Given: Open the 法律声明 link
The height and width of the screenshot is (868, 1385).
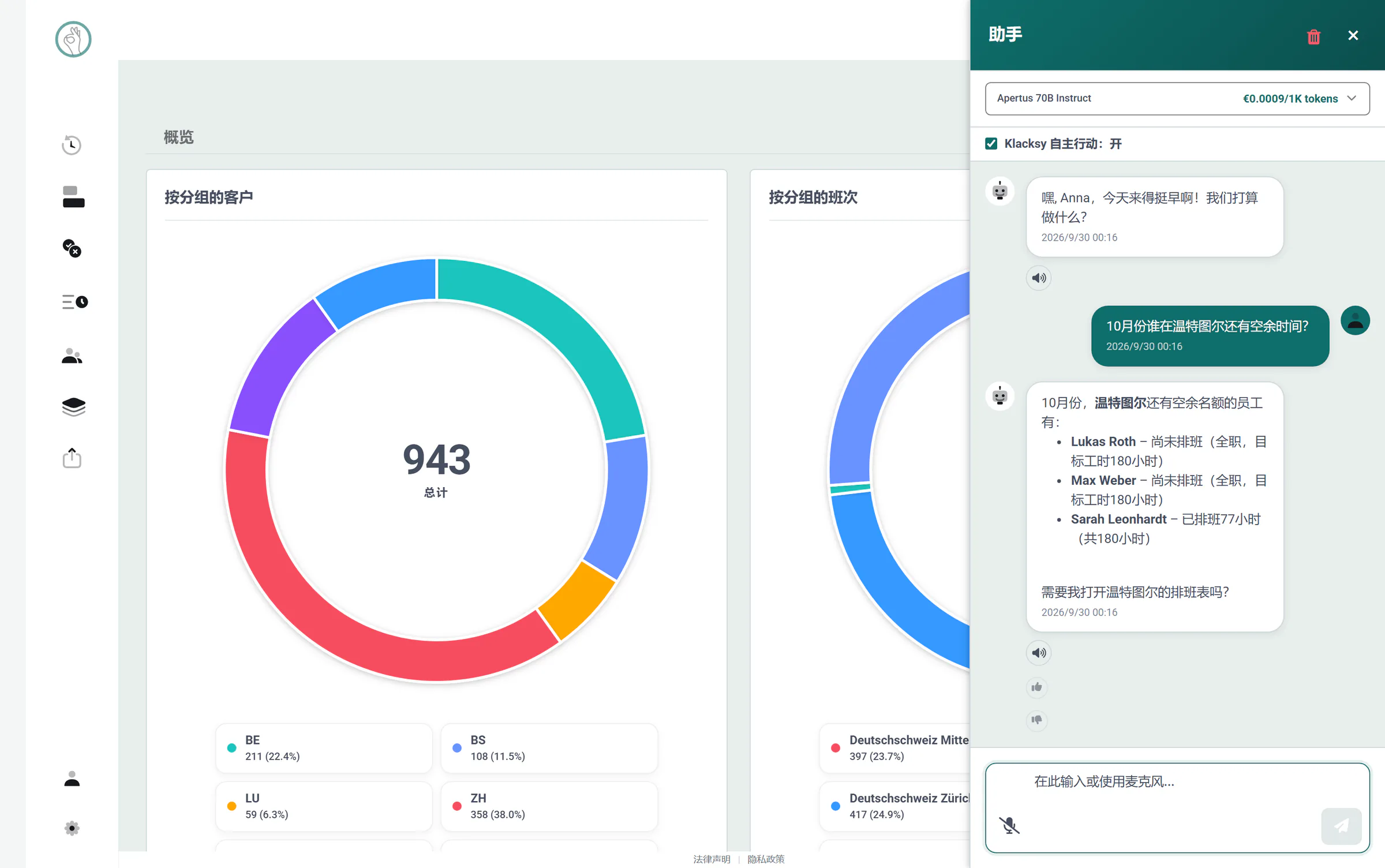Looking at the screenshot, I should 712,859.
